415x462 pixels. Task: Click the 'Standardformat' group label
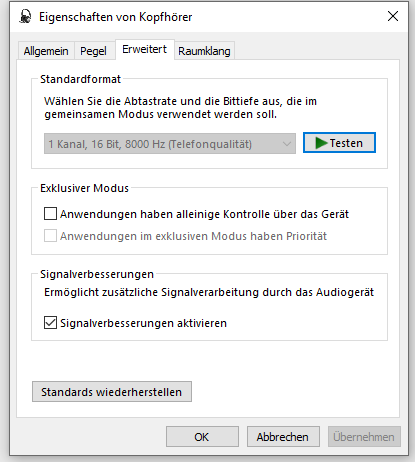point(80,79)
